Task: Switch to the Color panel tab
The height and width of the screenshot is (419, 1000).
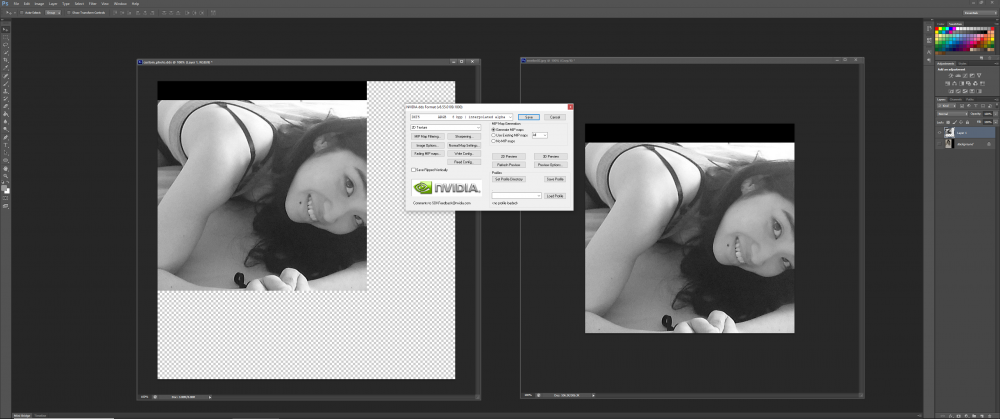Action: click(x=941, y=24)
